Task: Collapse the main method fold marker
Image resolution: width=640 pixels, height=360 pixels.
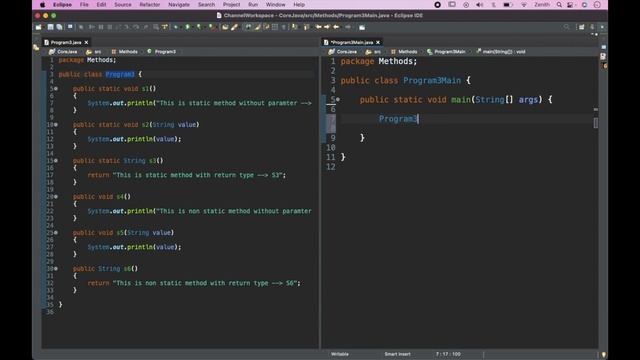Action: [x=338, y=99]
